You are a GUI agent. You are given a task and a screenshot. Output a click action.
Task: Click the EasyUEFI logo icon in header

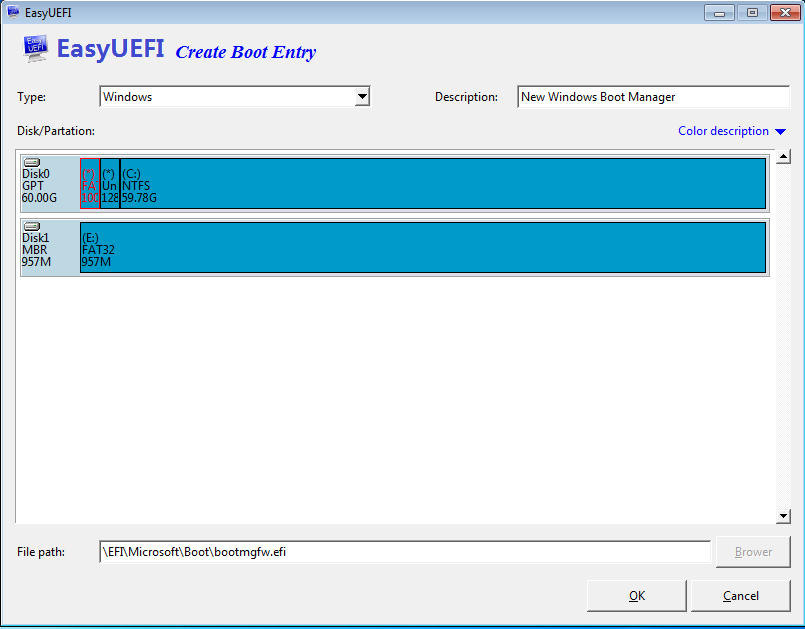tap(35, 49)
